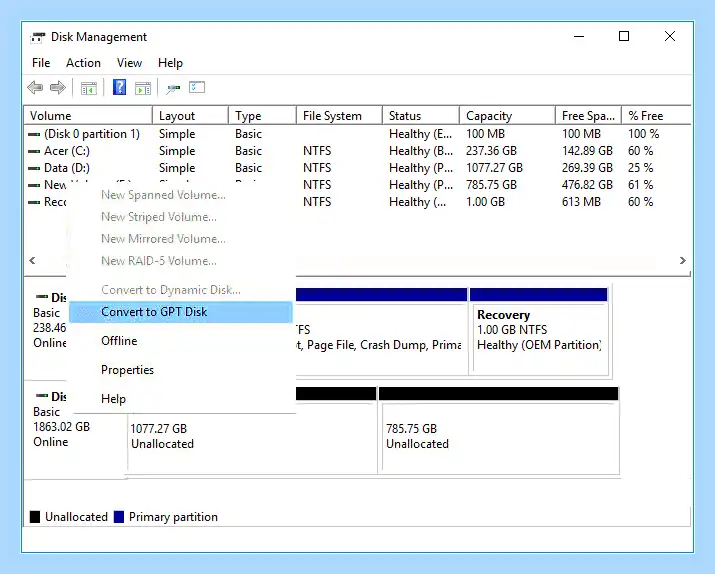The image size is (715, 574).
Task: Click the volume list left scroll arrow
Action: point(32,260)
